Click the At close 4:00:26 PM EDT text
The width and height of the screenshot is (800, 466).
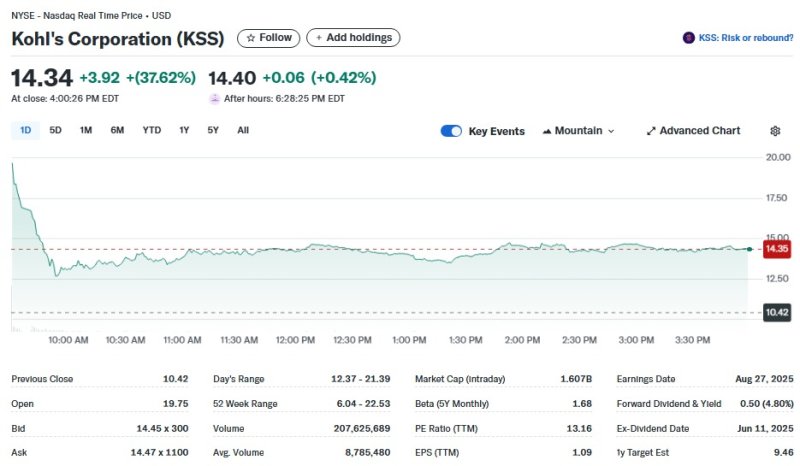click(65, 99)
